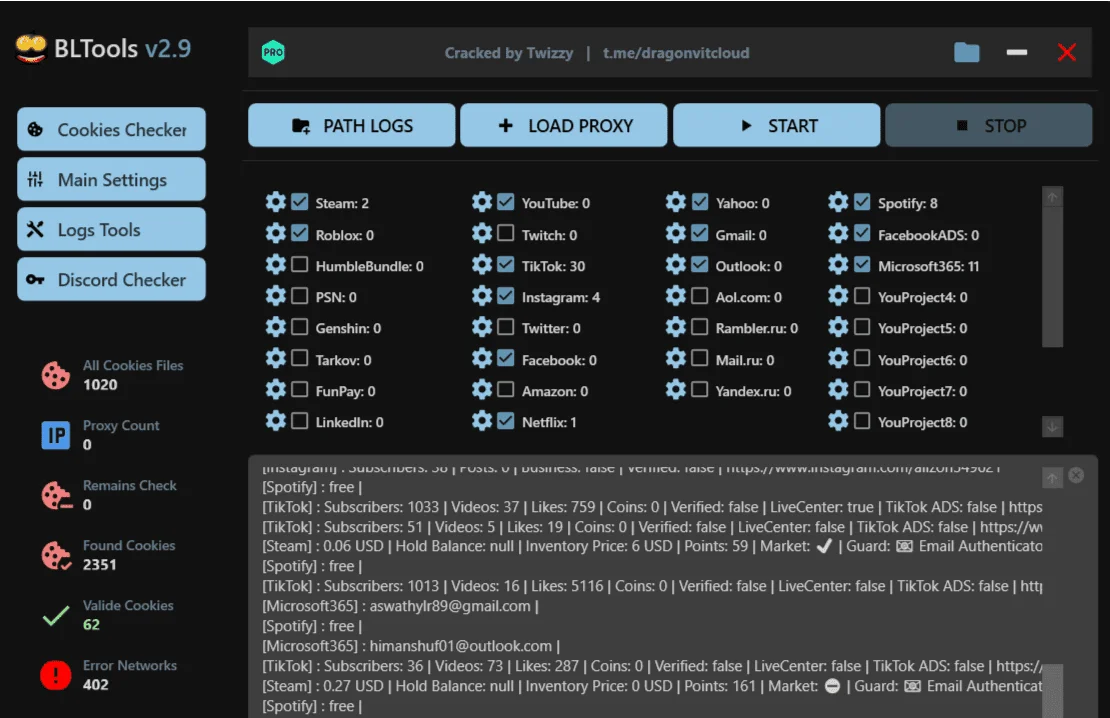Open Twitter gear settings
The height and width of the screenshot is (718, 1110).
pyautogui.click(x=482, y=327)
